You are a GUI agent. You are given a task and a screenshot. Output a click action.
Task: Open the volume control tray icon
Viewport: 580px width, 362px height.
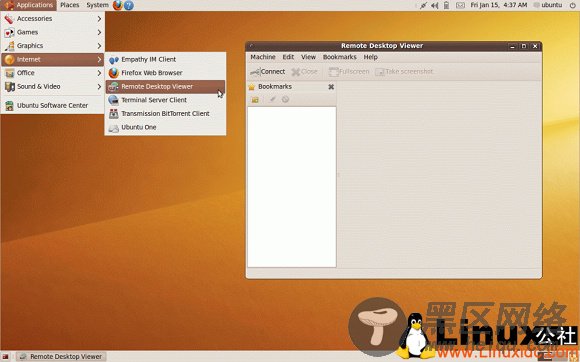[x=435, y=5]
